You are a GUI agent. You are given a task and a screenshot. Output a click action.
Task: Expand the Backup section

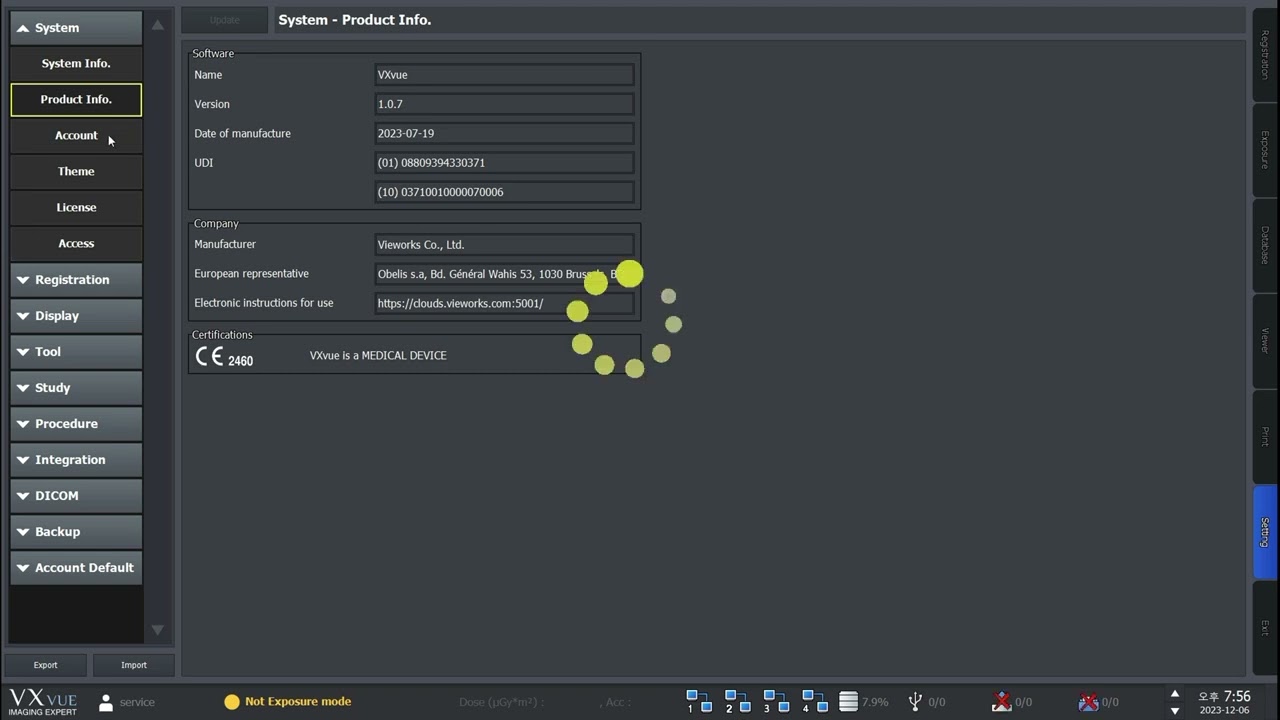[x=76, y=532]
